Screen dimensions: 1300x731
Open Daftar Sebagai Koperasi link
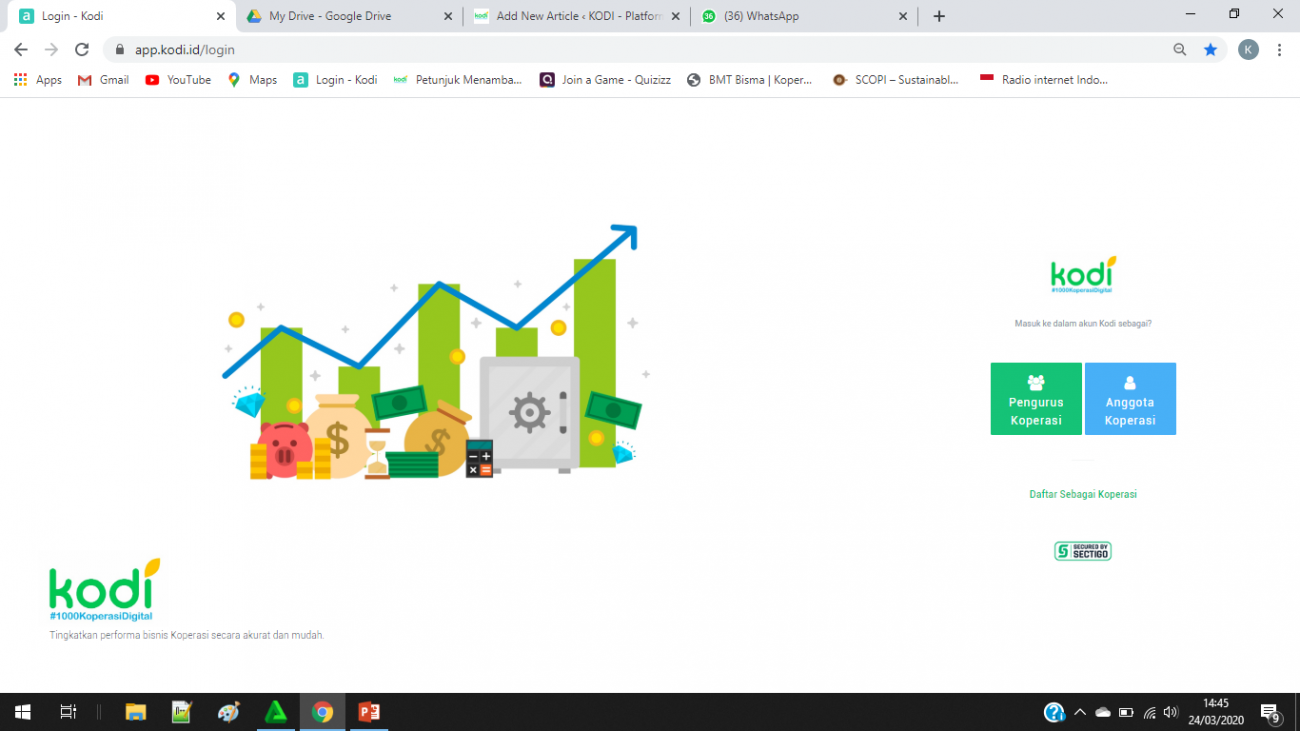1083,494
